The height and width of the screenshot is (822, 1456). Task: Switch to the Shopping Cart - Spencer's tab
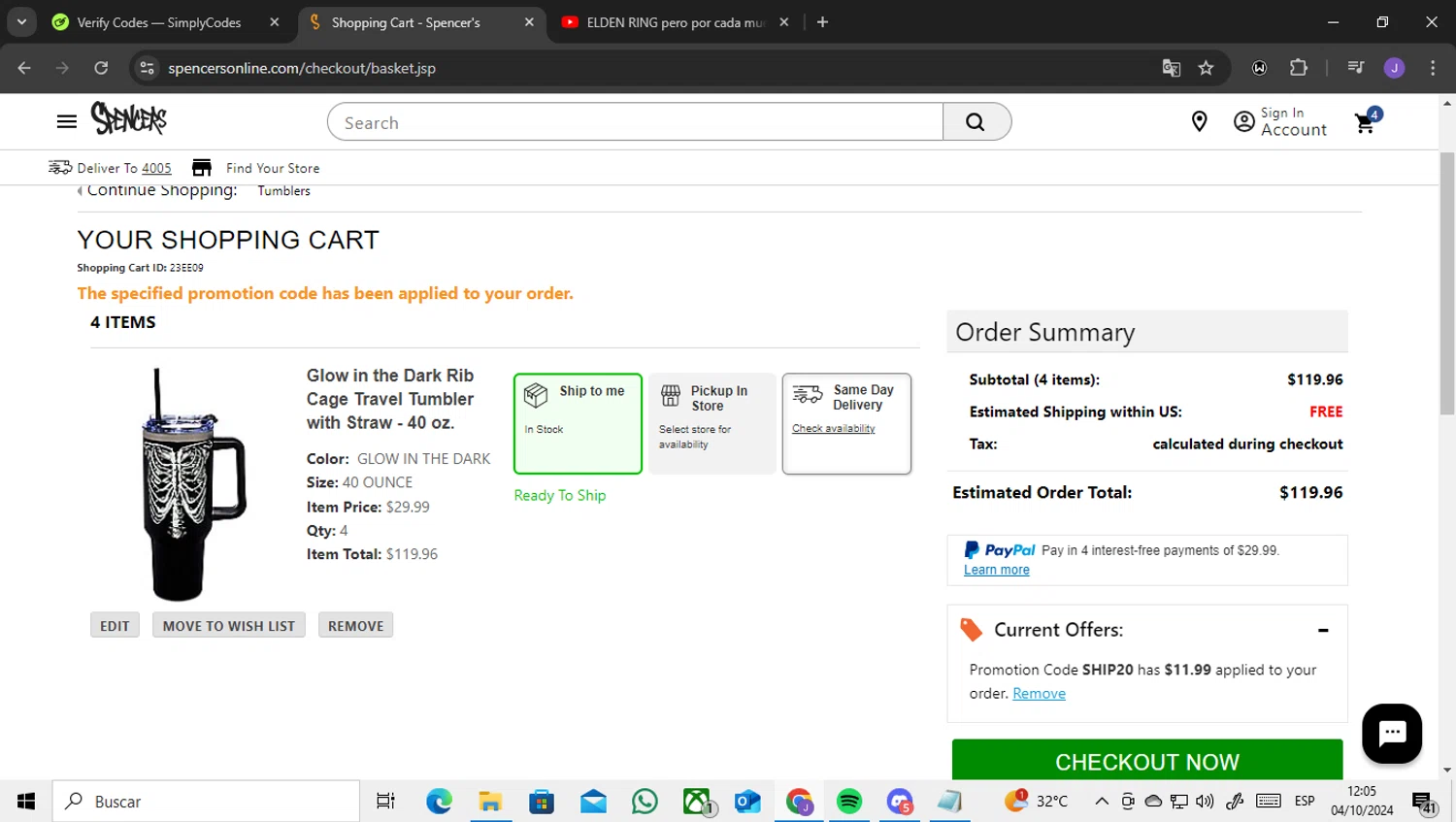[406, 22]
